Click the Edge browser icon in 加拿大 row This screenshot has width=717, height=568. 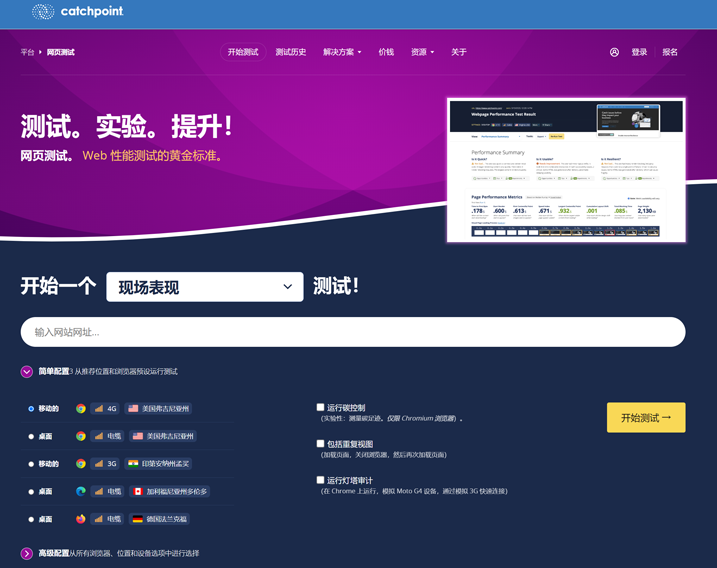pos(81,491)
